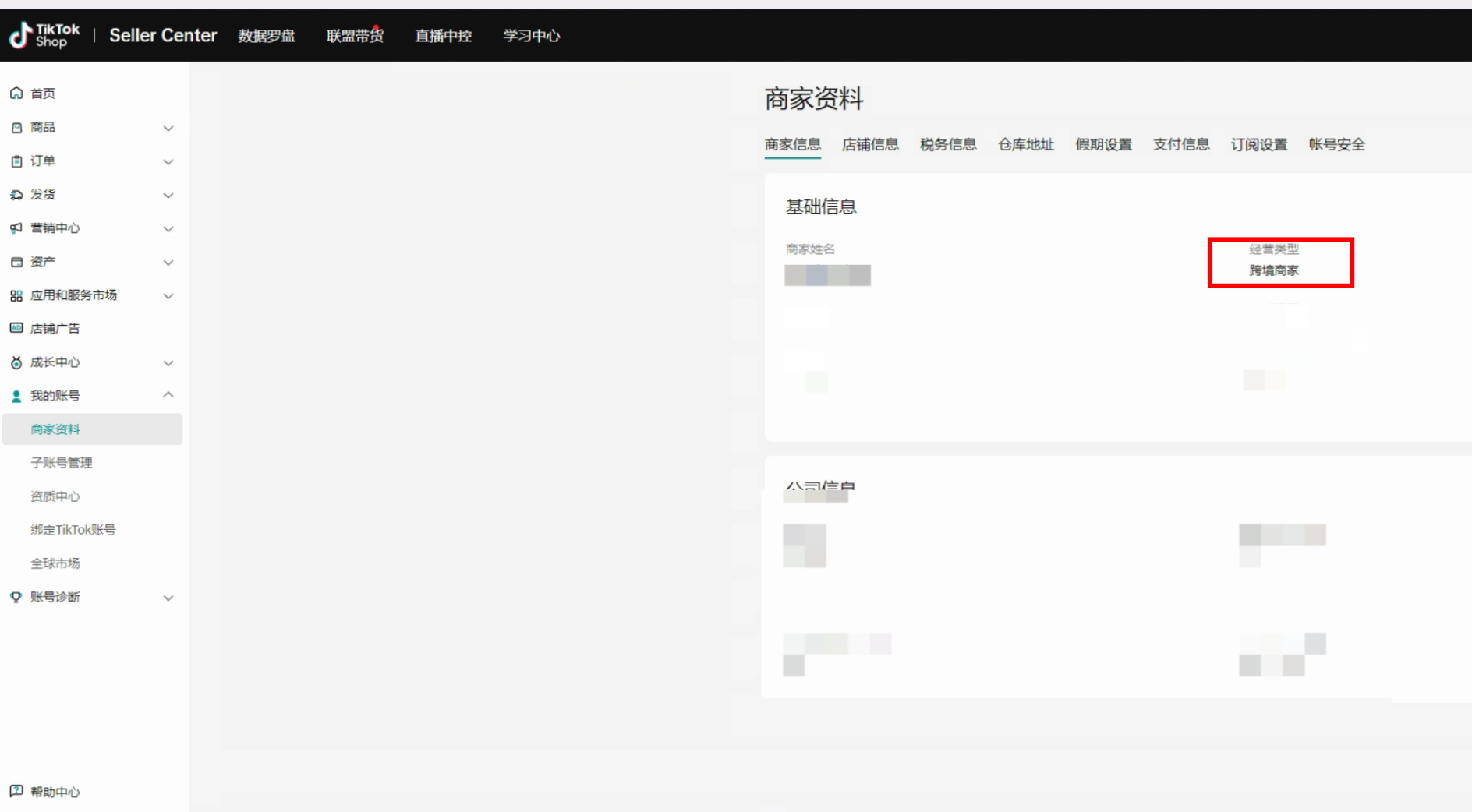Click the ad icon beside 店铺广告
This screenshot has width=1472, height=812.
(x=16, y=328)
